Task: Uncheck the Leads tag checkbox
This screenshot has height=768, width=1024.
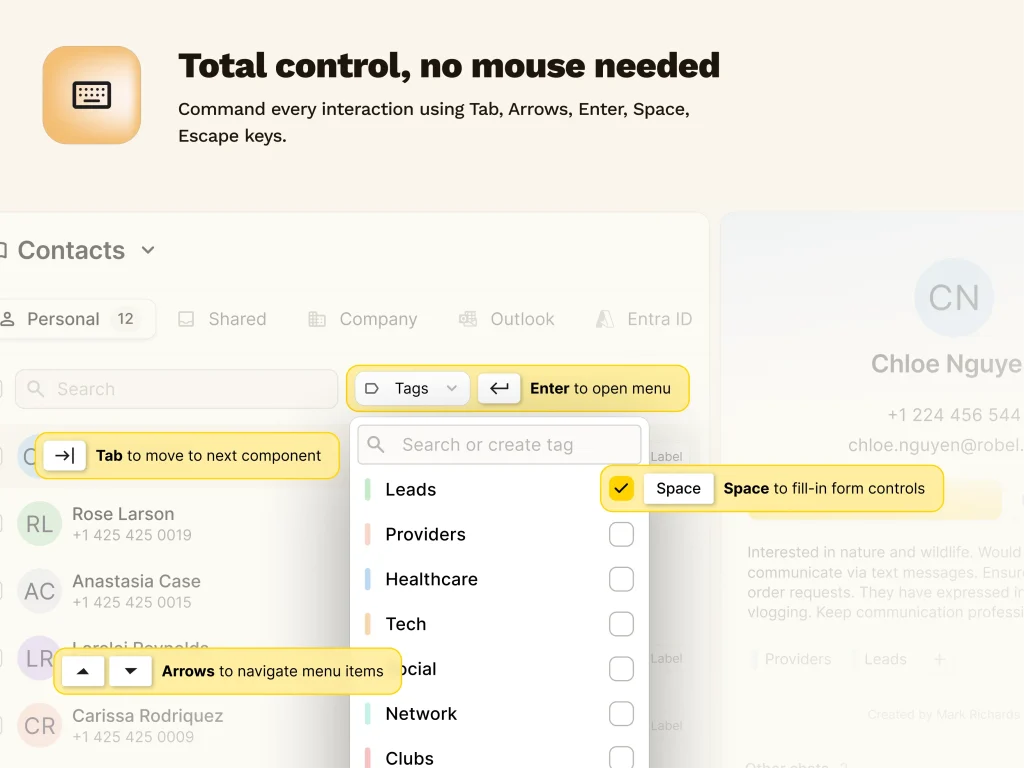Action: pyautogui.click(x=621, y=489)
